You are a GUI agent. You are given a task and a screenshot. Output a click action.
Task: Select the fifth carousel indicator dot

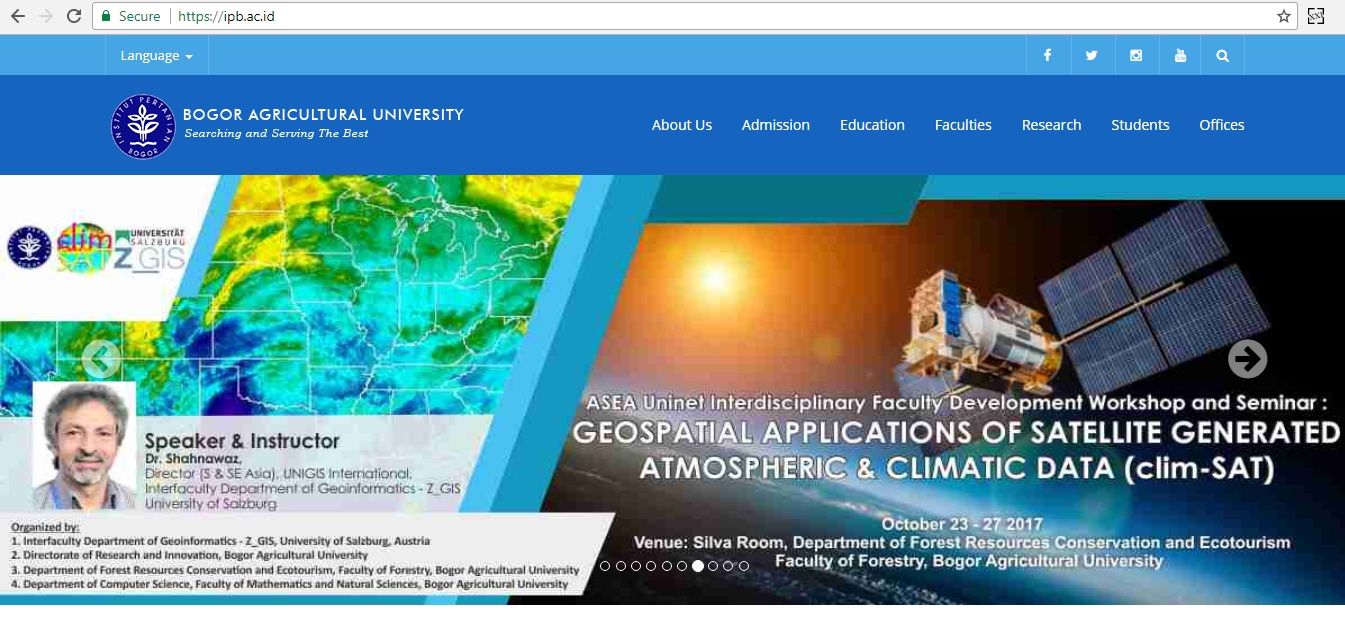click(x=667, y=566)
